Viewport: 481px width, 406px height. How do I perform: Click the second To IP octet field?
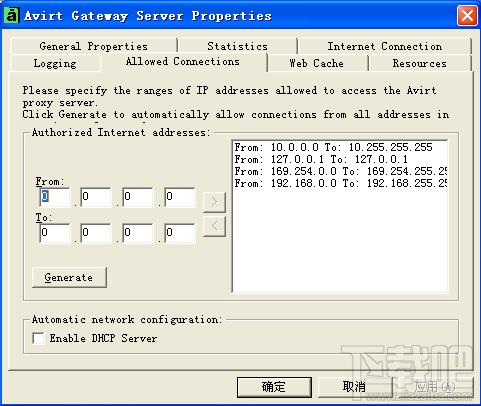(96, 233)
